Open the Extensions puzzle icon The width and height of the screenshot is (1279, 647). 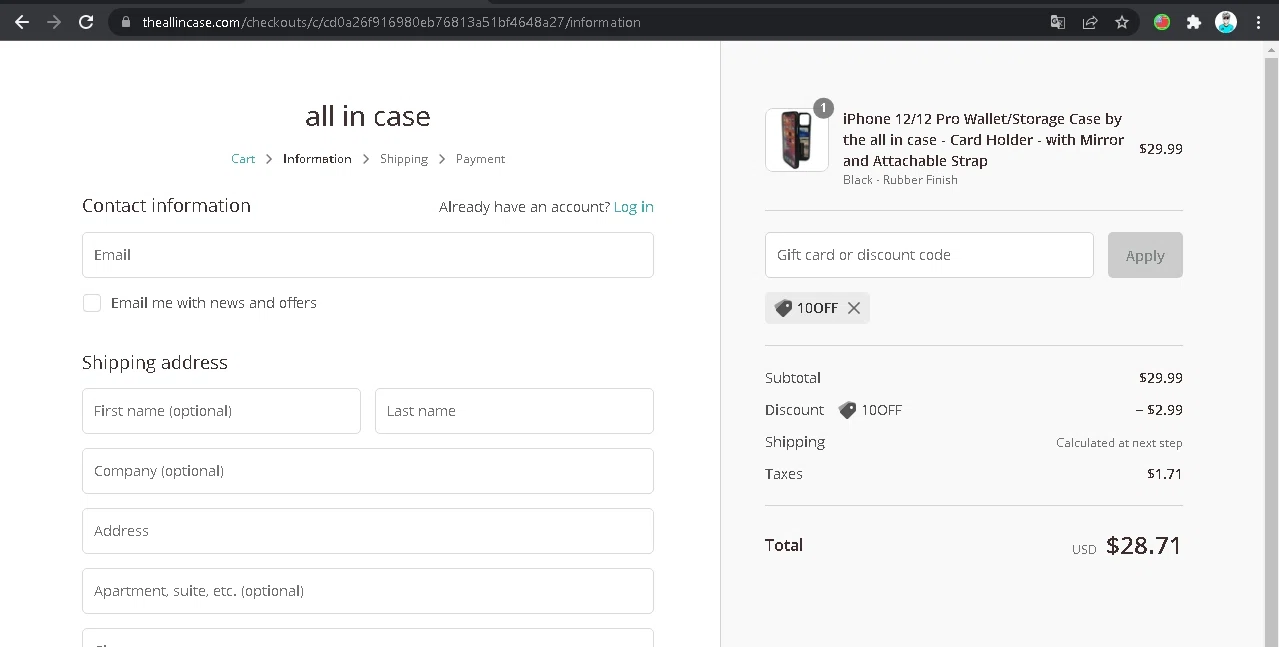pos(1193,22)
